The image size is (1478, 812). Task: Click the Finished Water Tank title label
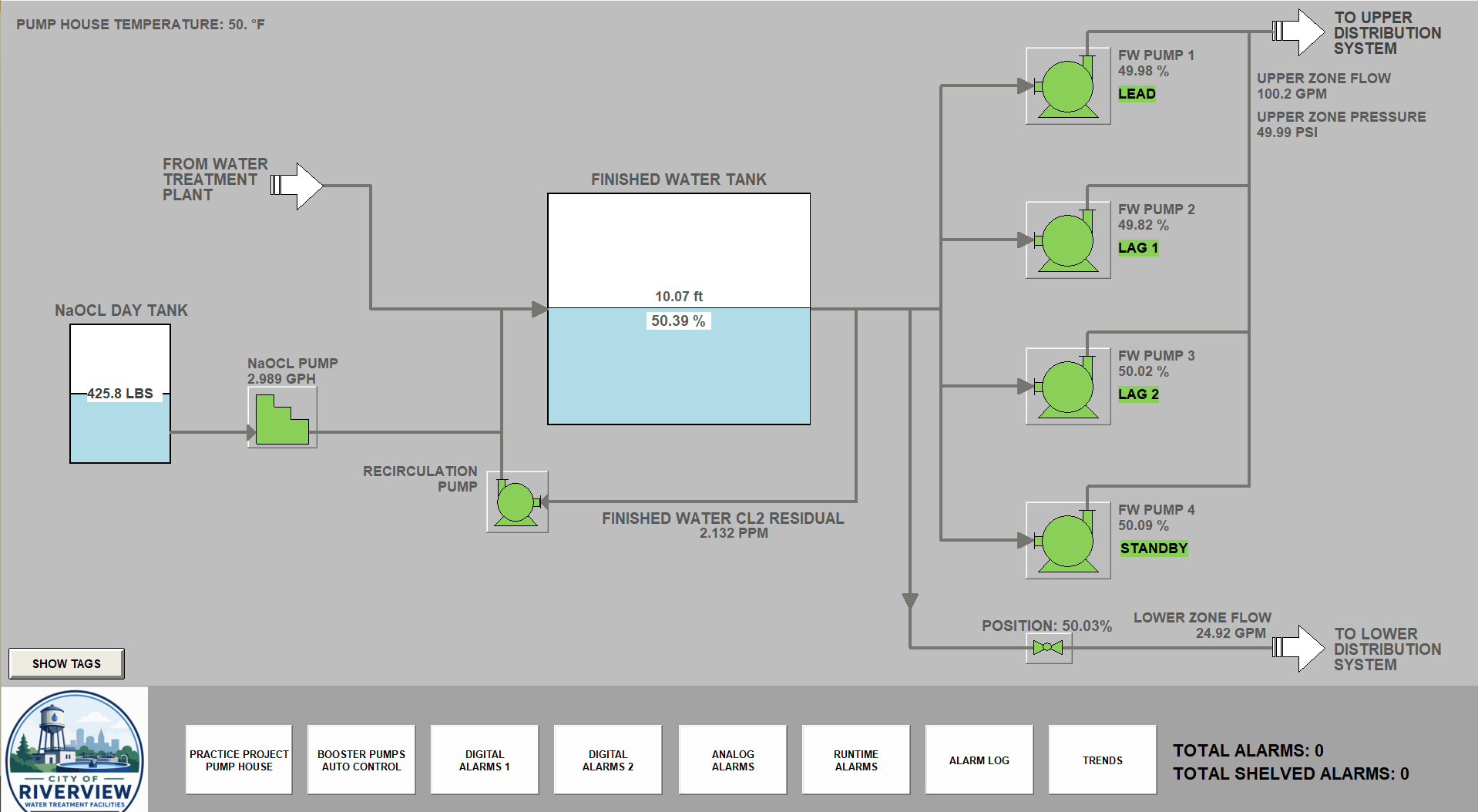(679, 180)
